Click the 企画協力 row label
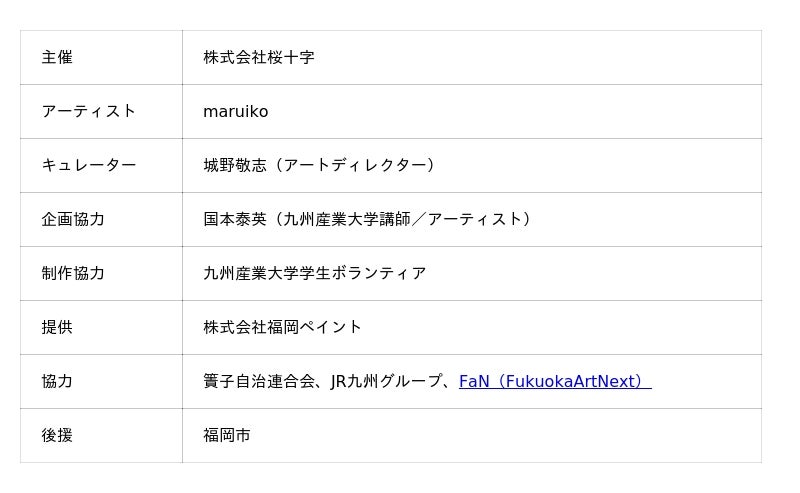Image resolution: width=800 pixels, height=493 pixels. tap(73, 220)
